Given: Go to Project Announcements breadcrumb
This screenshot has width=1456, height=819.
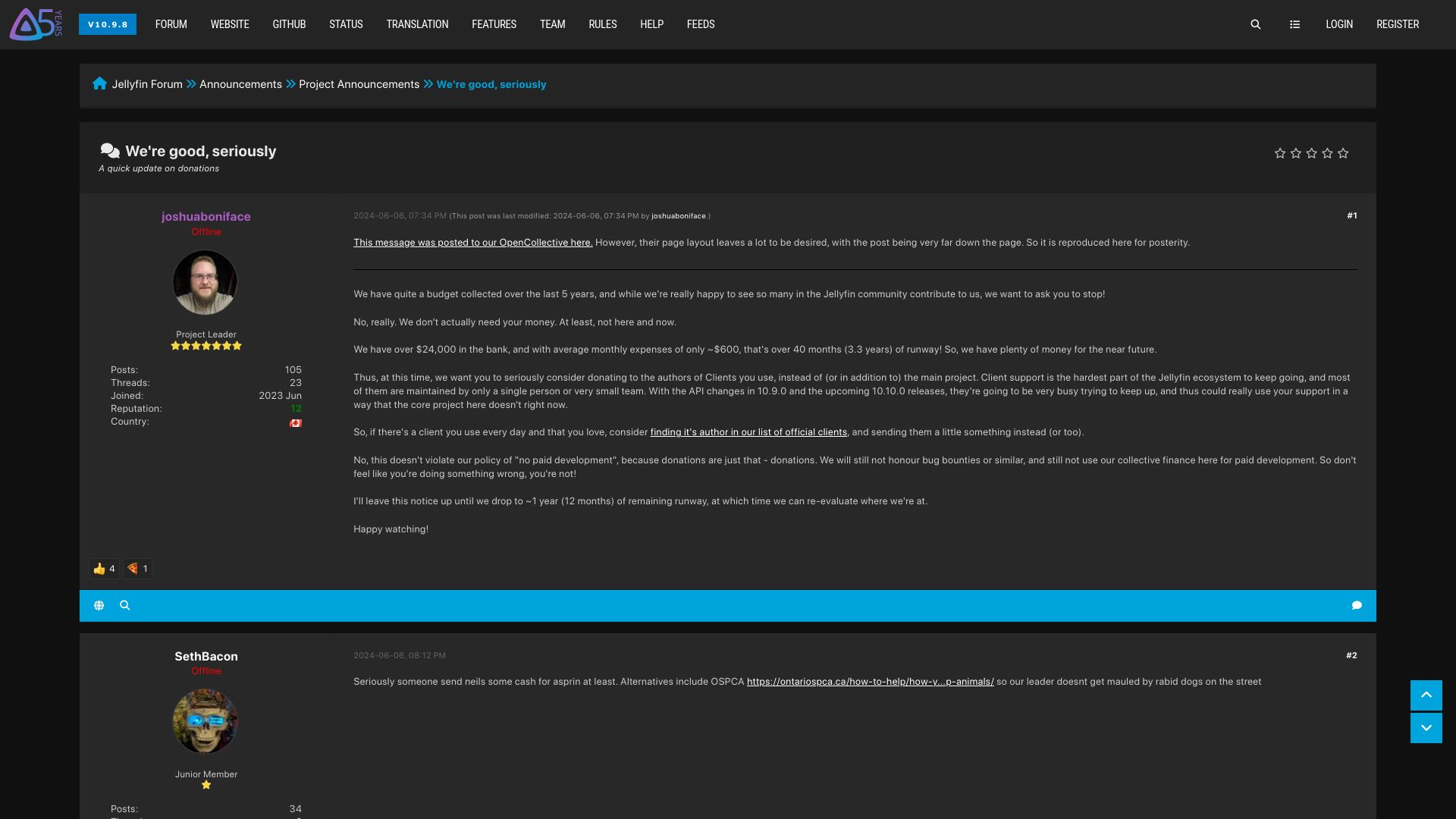Looking at the screenshot, I should (x=359, y=84).
